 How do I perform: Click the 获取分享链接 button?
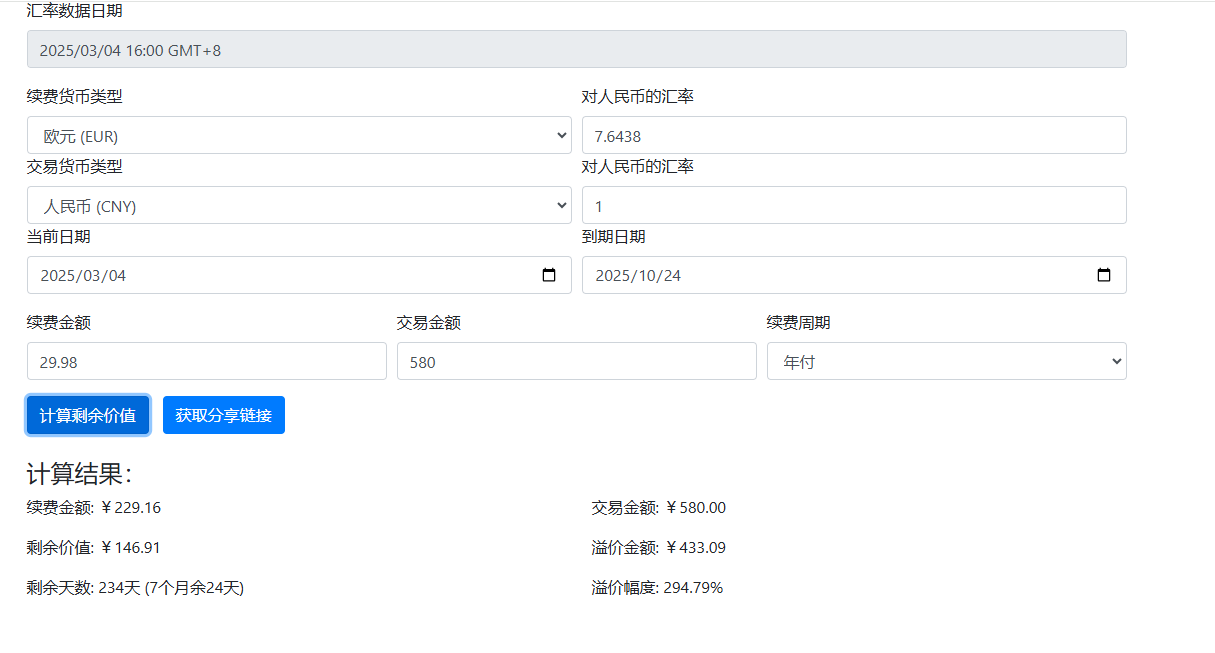click(223, 414)
